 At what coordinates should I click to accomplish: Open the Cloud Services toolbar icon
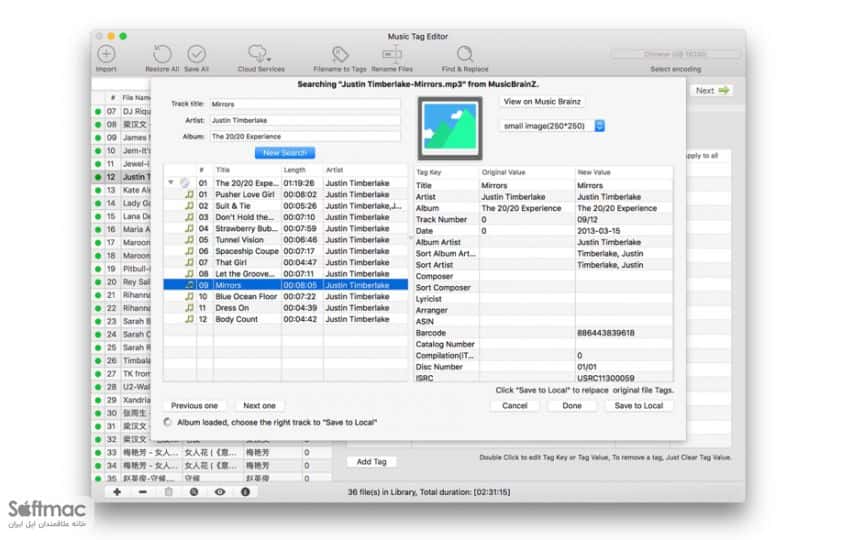point(259,53)
